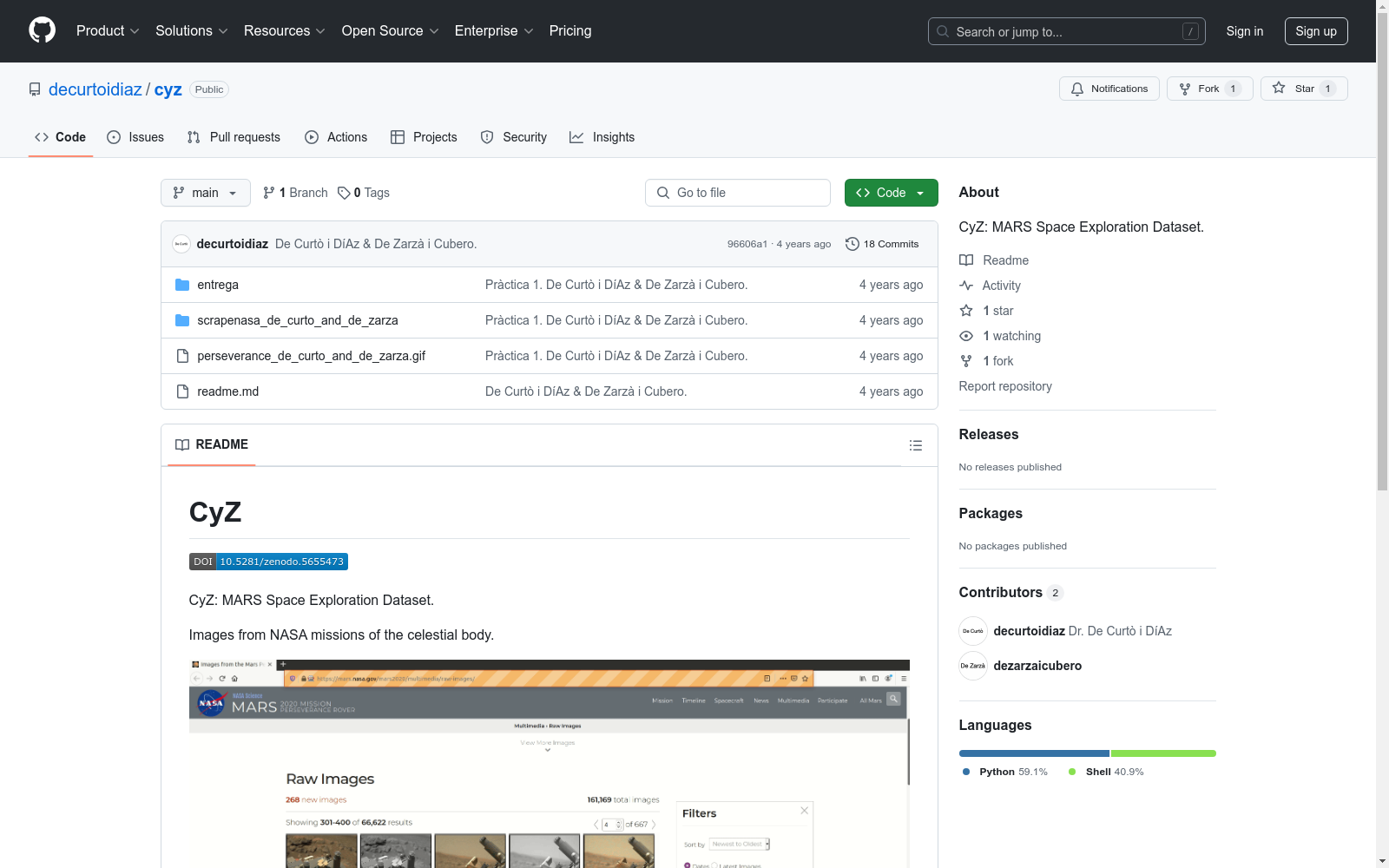This screenshot has width=1389, height=868.
Task: Click the scrapenasa_de_curto_and_de_zarza folder icon
Action: tap(182, 320)
